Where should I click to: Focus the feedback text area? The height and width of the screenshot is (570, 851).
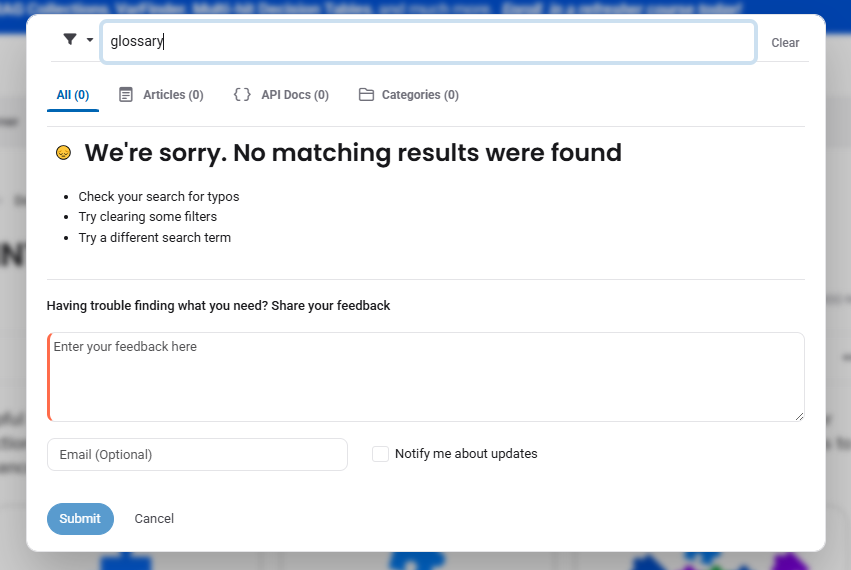pos(426,377)
